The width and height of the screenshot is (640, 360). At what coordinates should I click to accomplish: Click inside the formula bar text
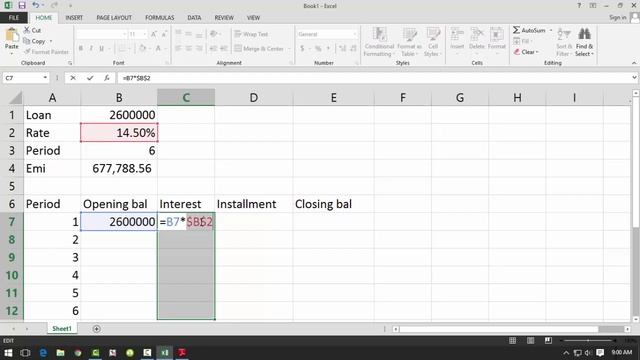136,78
